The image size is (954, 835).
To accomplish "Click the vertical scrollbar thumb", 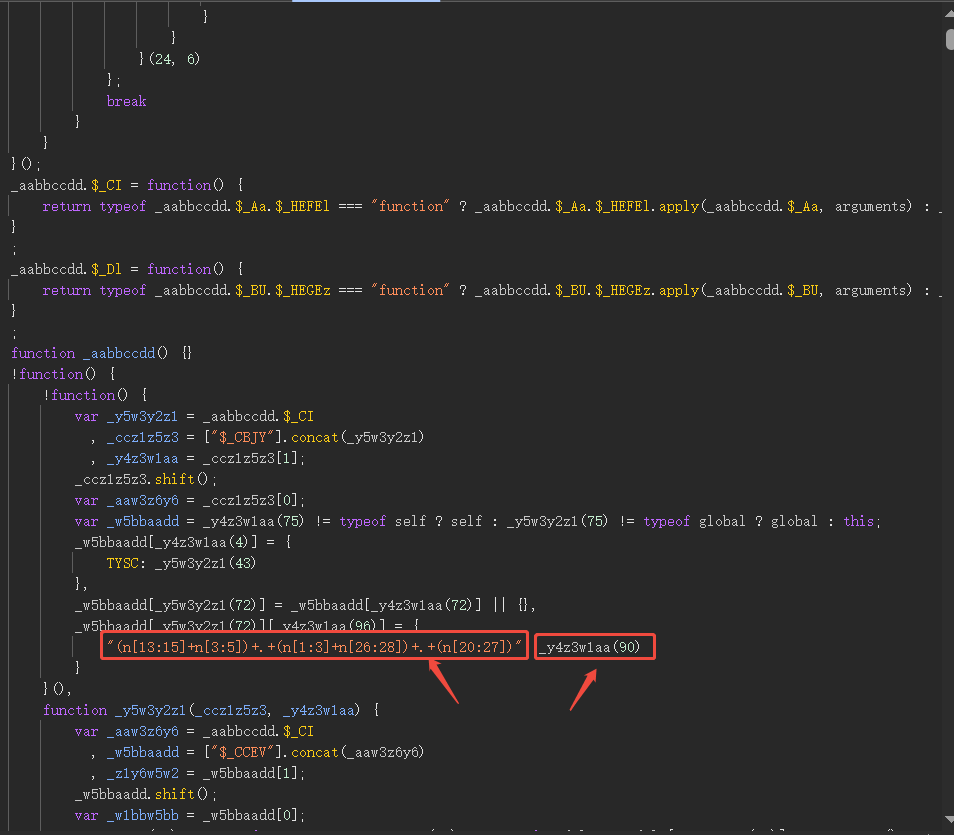I will (949, 40).
